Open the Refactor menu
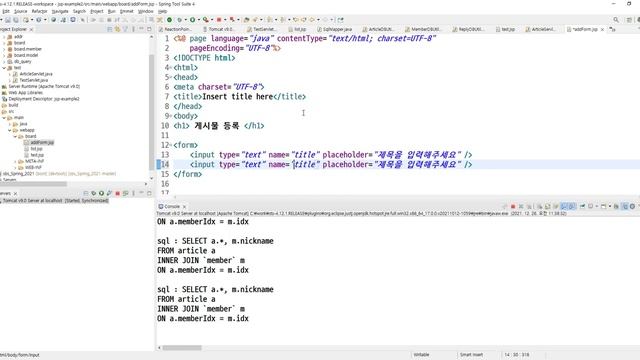 (x=40, y=11)
